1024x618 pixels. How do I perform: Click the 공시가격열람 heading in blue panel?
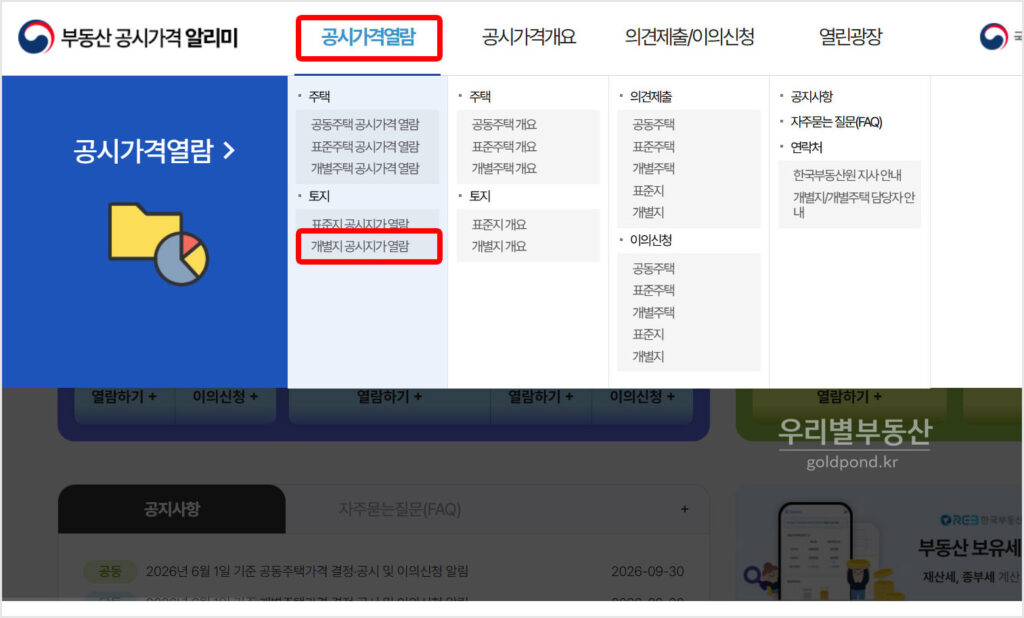click(x=143, y=151)
